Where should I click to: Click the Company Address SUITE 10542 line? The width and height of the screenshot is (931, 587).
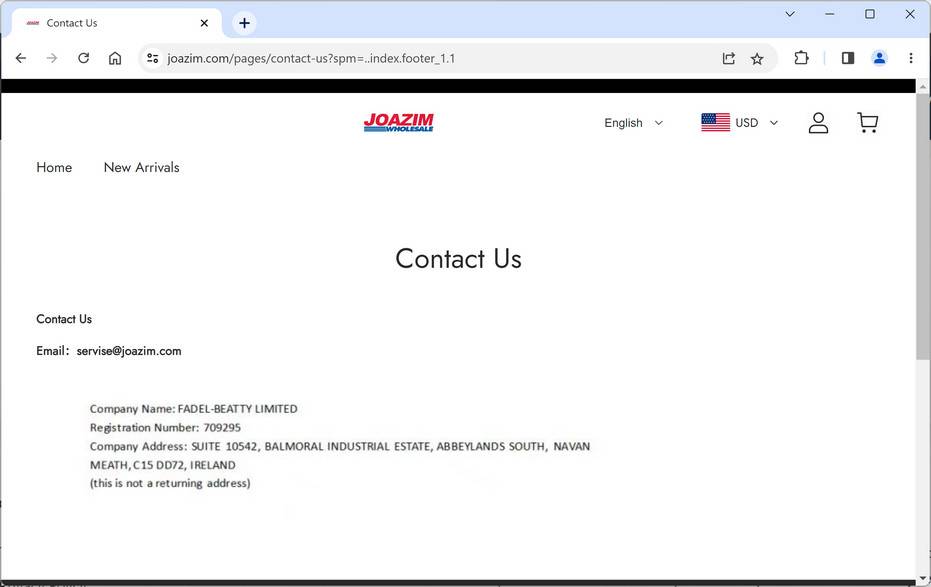click(x=340, y=446)
